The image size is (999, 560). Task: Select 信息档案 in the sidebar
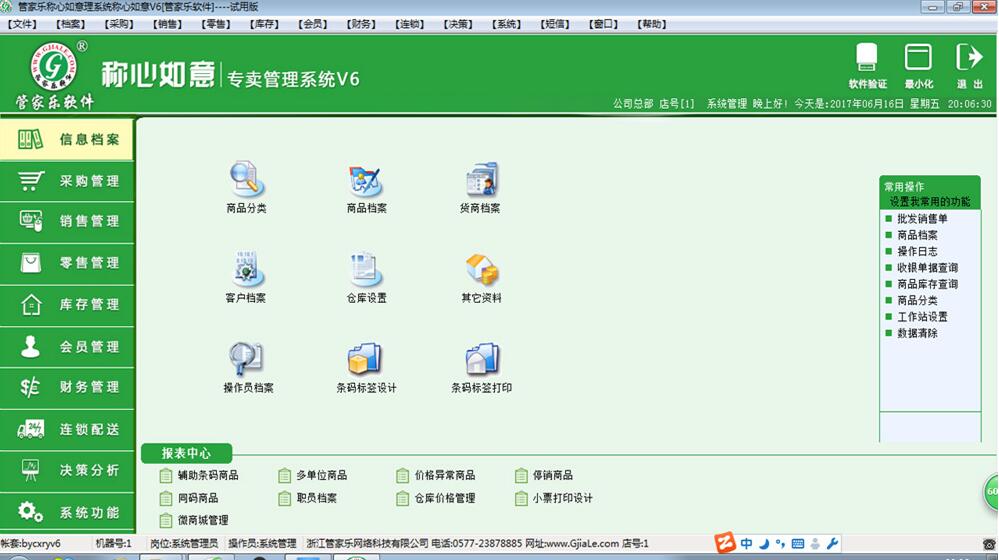(67, 140)
